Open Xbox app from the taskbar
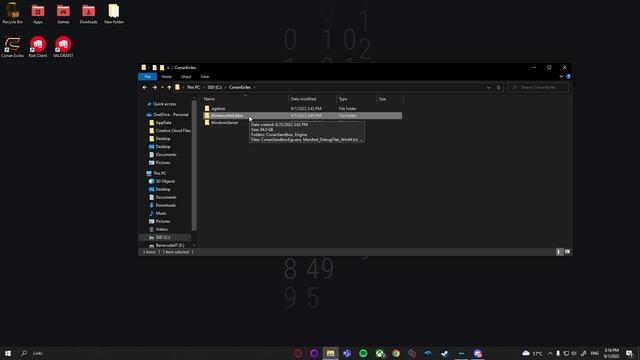This screenshot has height=360, width=640. (x=380, y=353)
